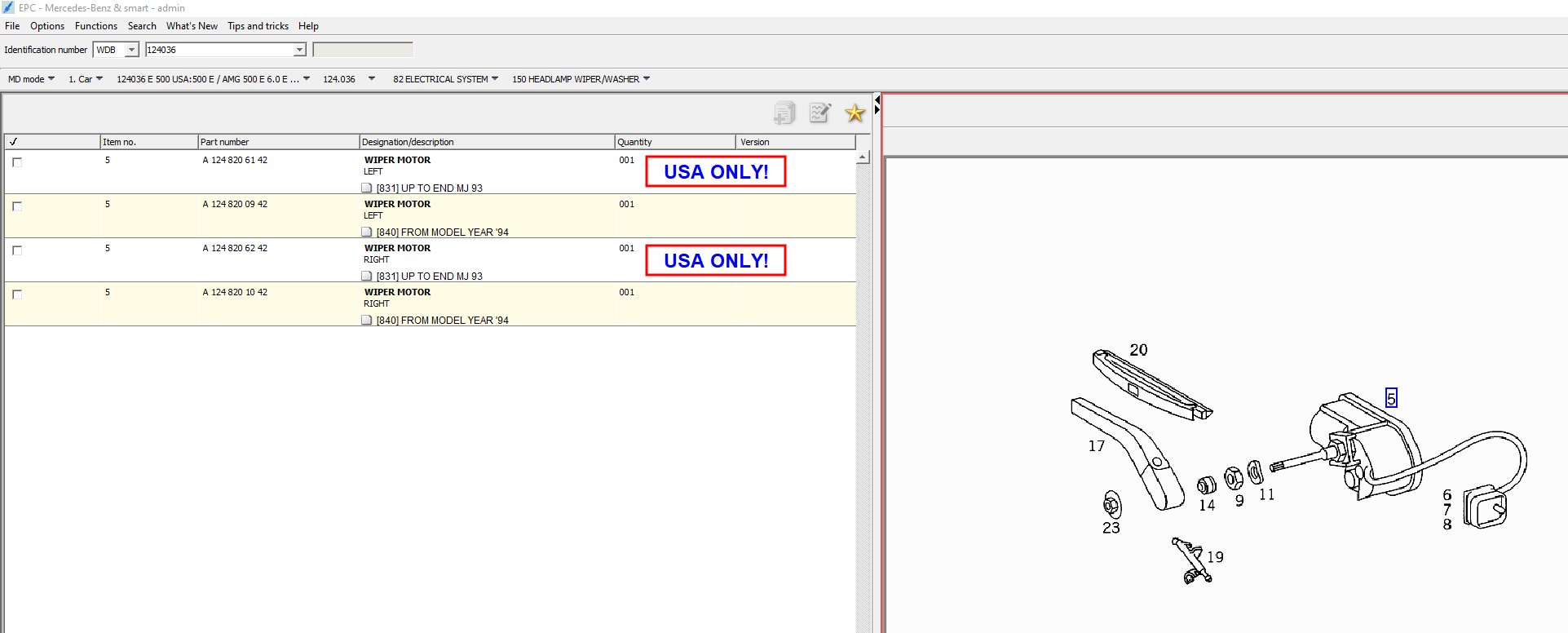Check the box for part A 124 820 09 42

point(17,206)
